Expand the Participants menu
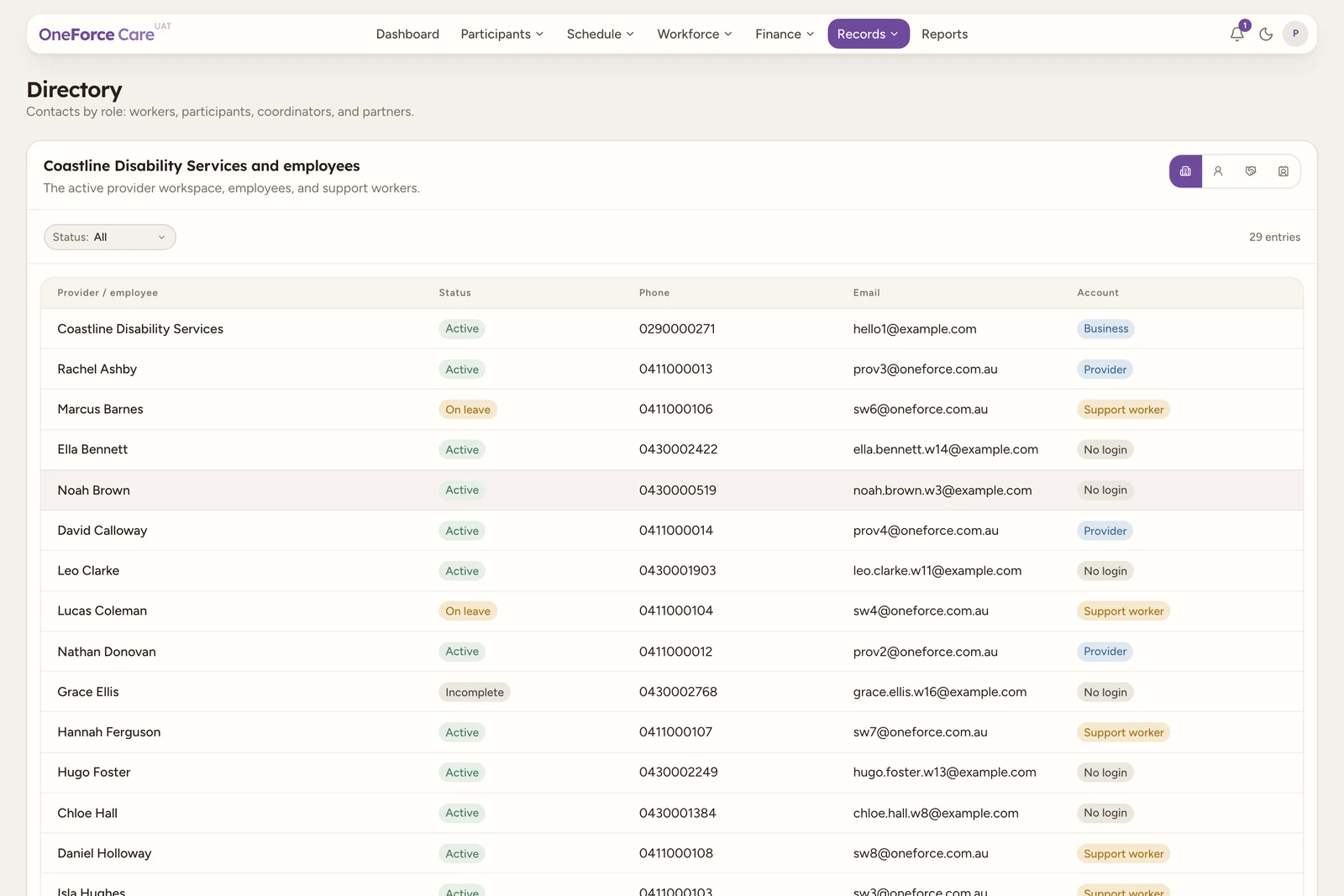1344x896 pixels. tap(501, 34)
